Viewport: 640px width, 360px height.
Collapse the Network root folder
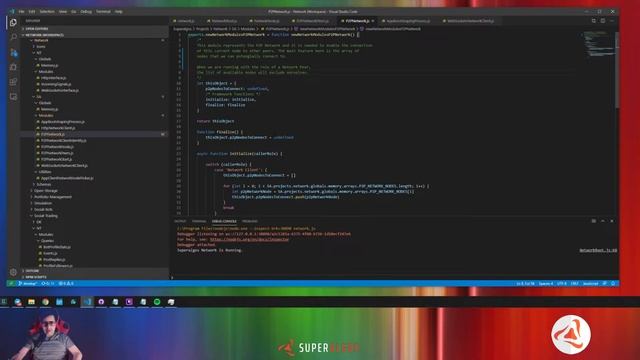(41, 40)
